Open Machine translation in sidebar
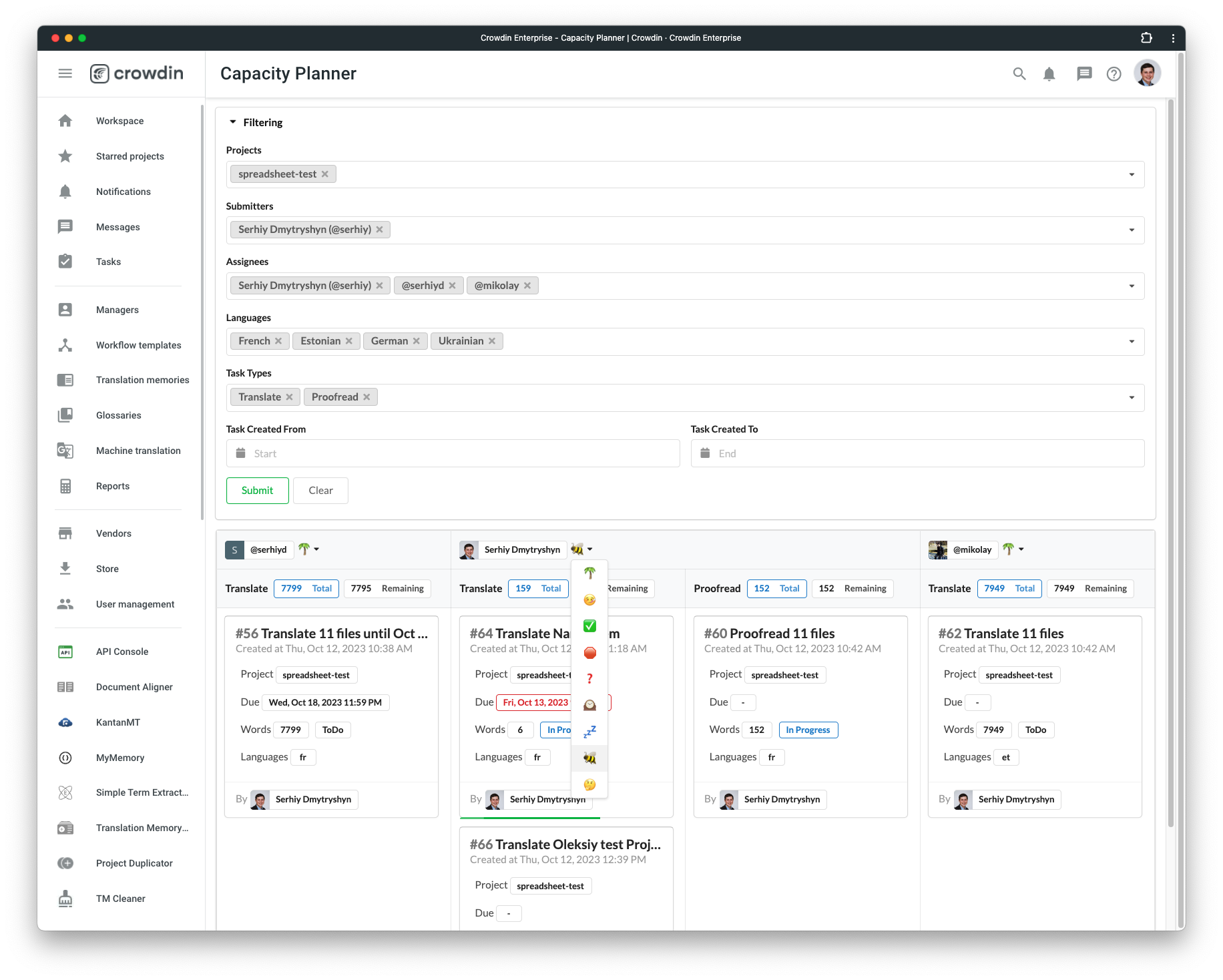The width and height of the screenshot is (1223, 980). coord(138,451)
